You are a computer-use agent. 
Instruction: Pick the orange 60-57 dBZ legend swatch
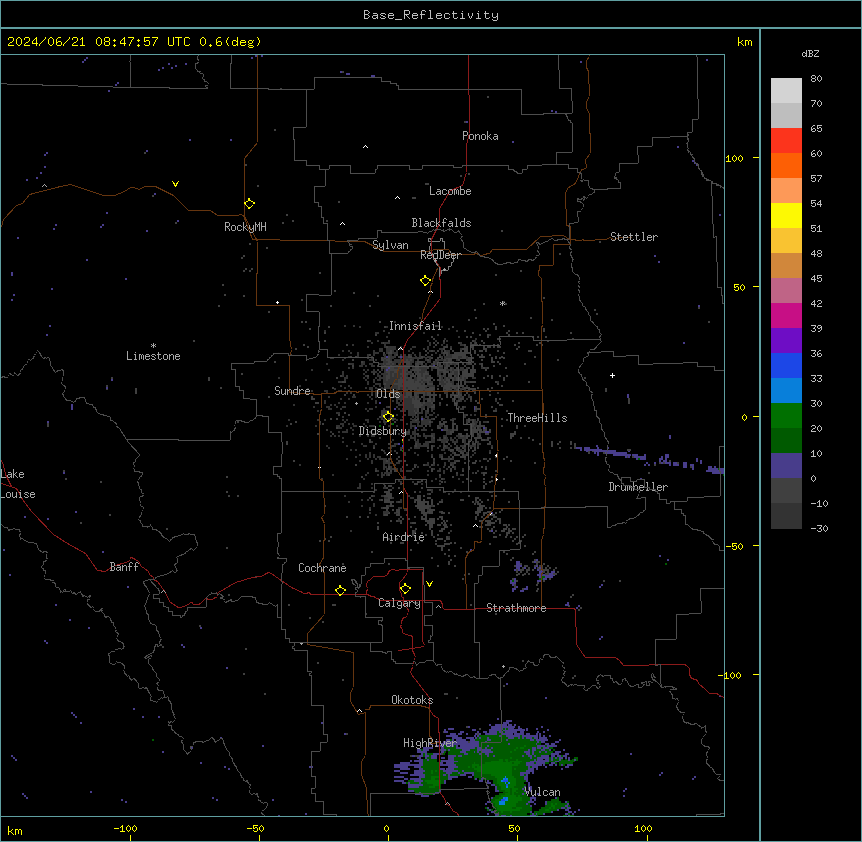786,165
